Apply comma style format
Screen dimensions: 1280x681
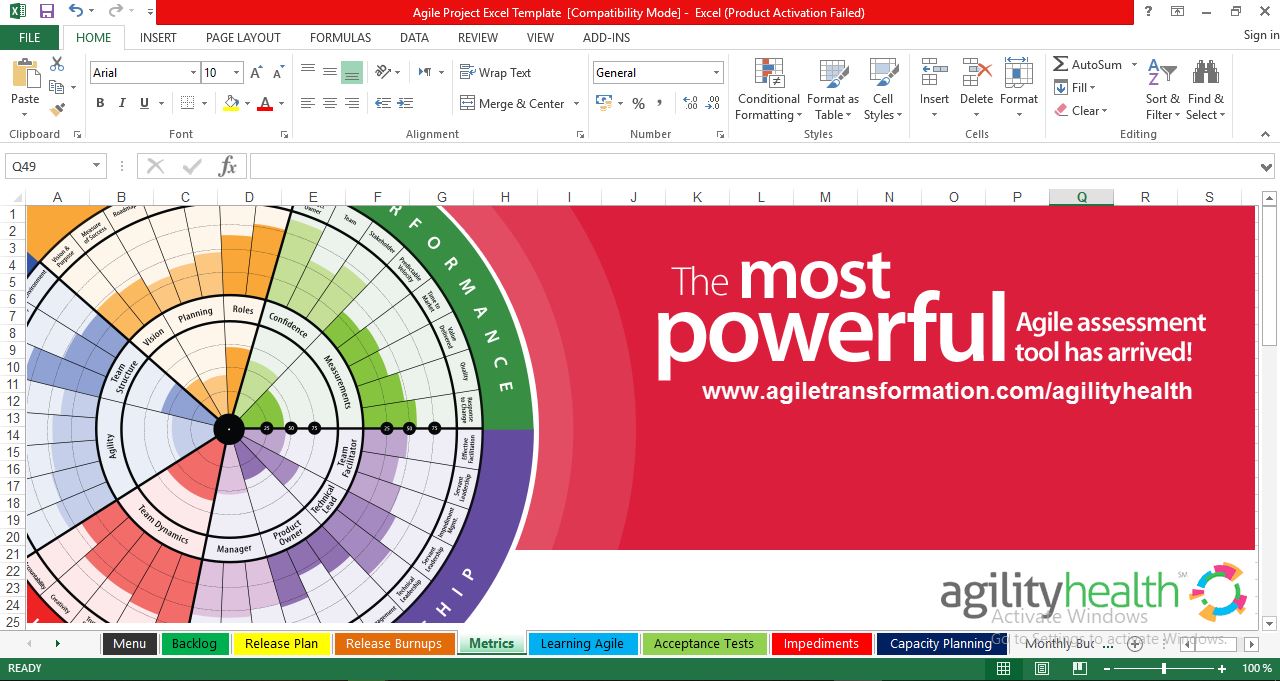662,103
